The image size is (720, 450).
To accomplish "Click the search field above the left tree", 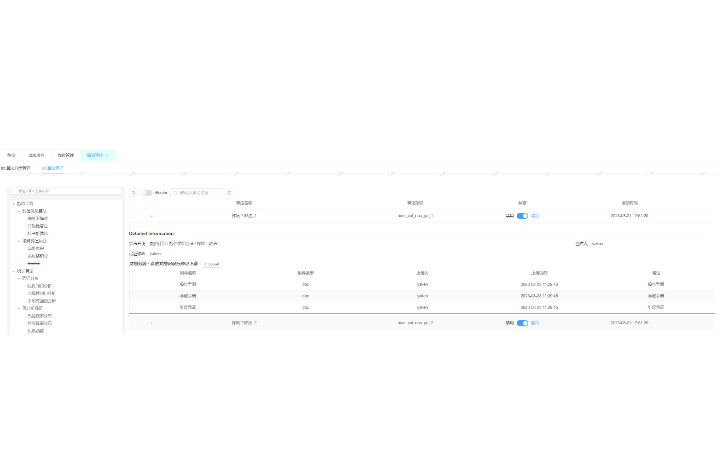I will (65, 191).
